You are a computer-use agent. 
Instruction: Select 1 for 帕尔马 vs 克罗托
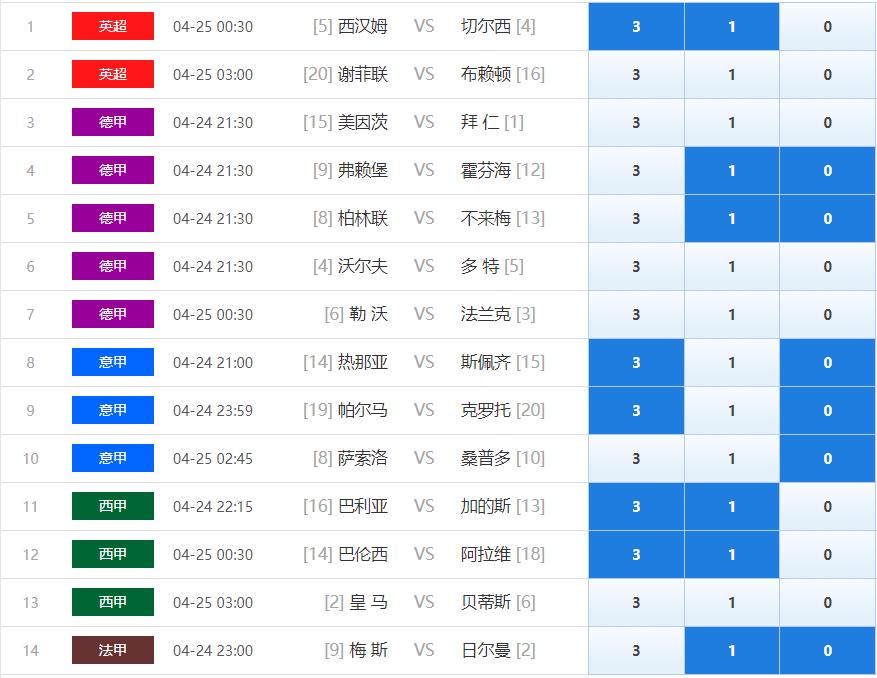[732, 411]
